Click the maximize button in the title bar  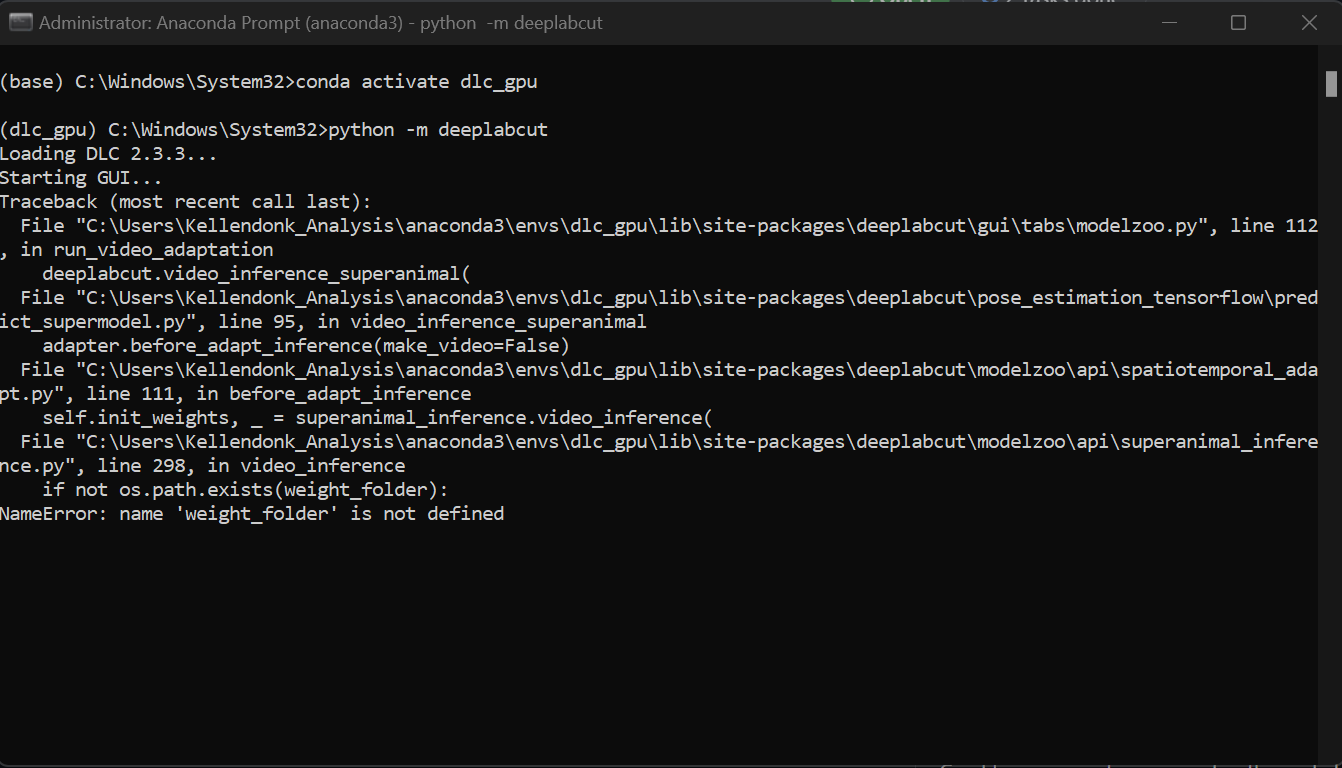(1238, 22)
